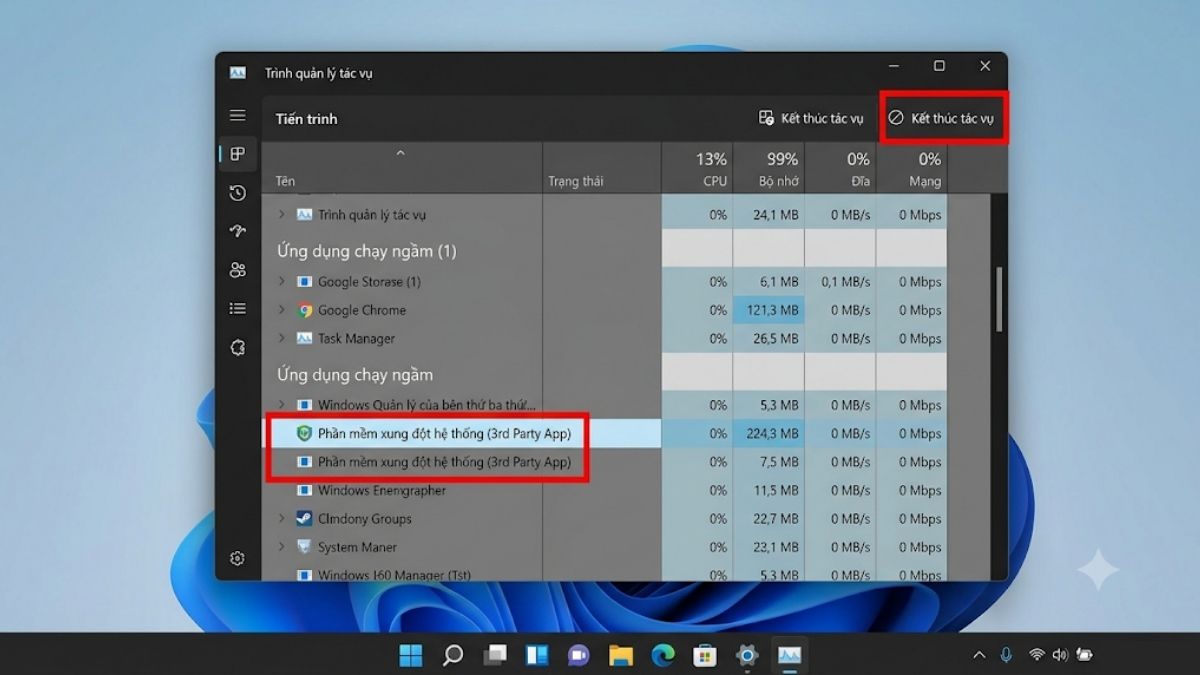1200x675 pixels.
Task: Sort processes by the Mạng column header
Action: 911,167
